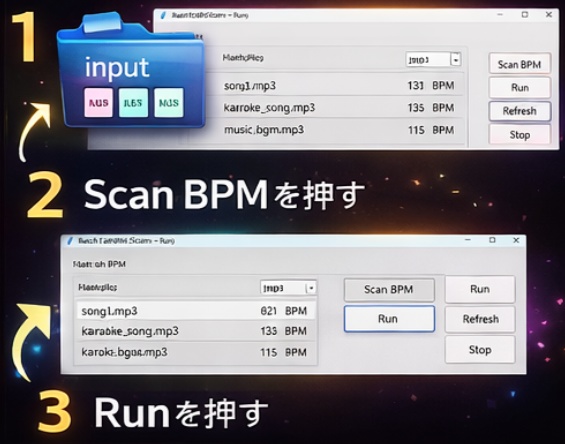The image size is (565, 444).
Task: Click the blue-outlined Run button under Scan BPM
Action: coord(389,319)
